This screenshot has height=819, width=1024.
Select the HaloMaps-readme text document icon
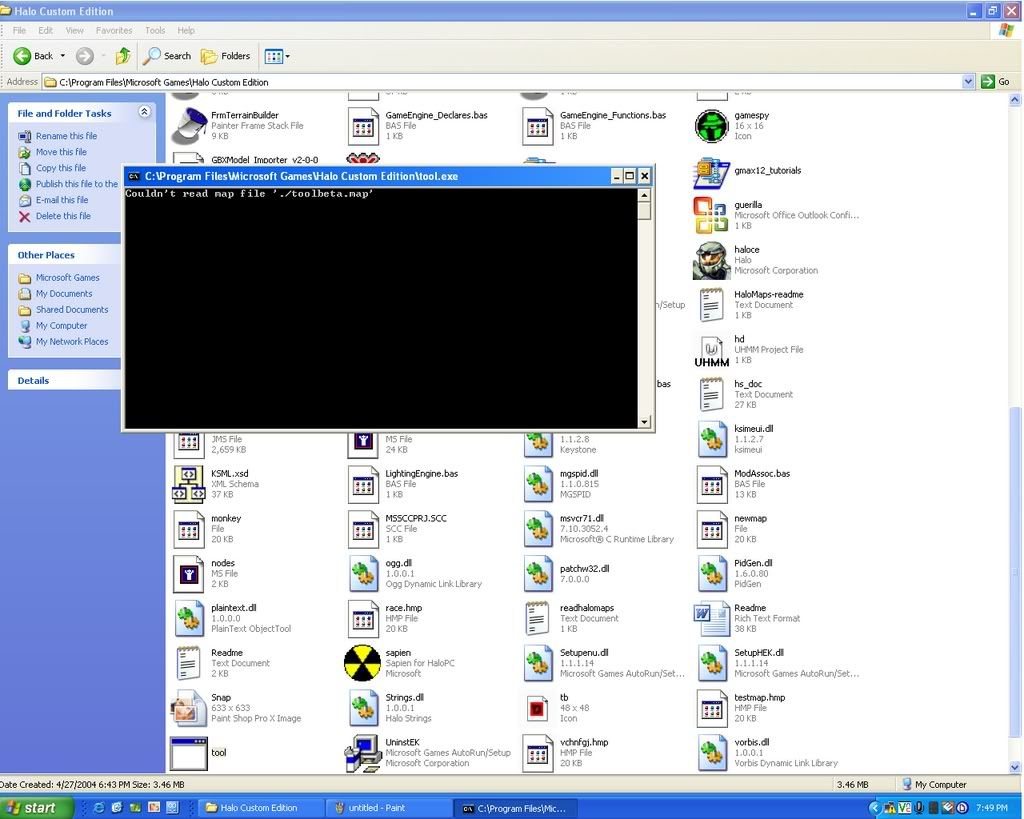click(x=711, y=305)
